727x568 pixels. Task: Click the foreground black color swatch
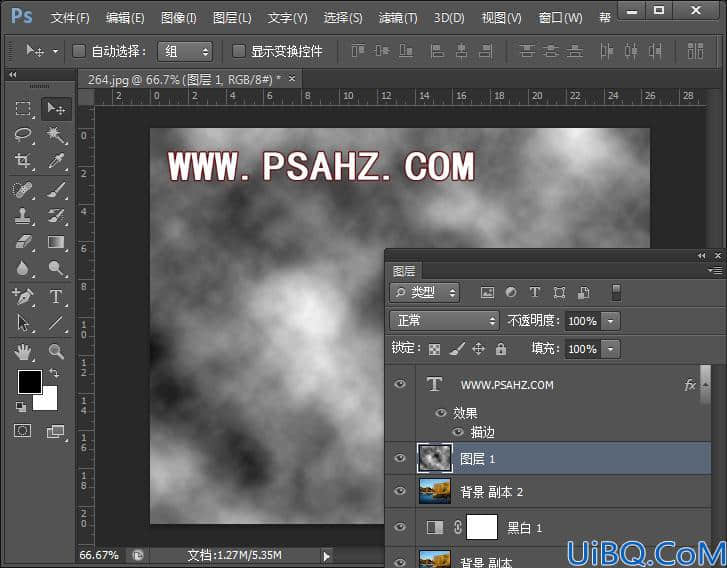click(30, 382)
